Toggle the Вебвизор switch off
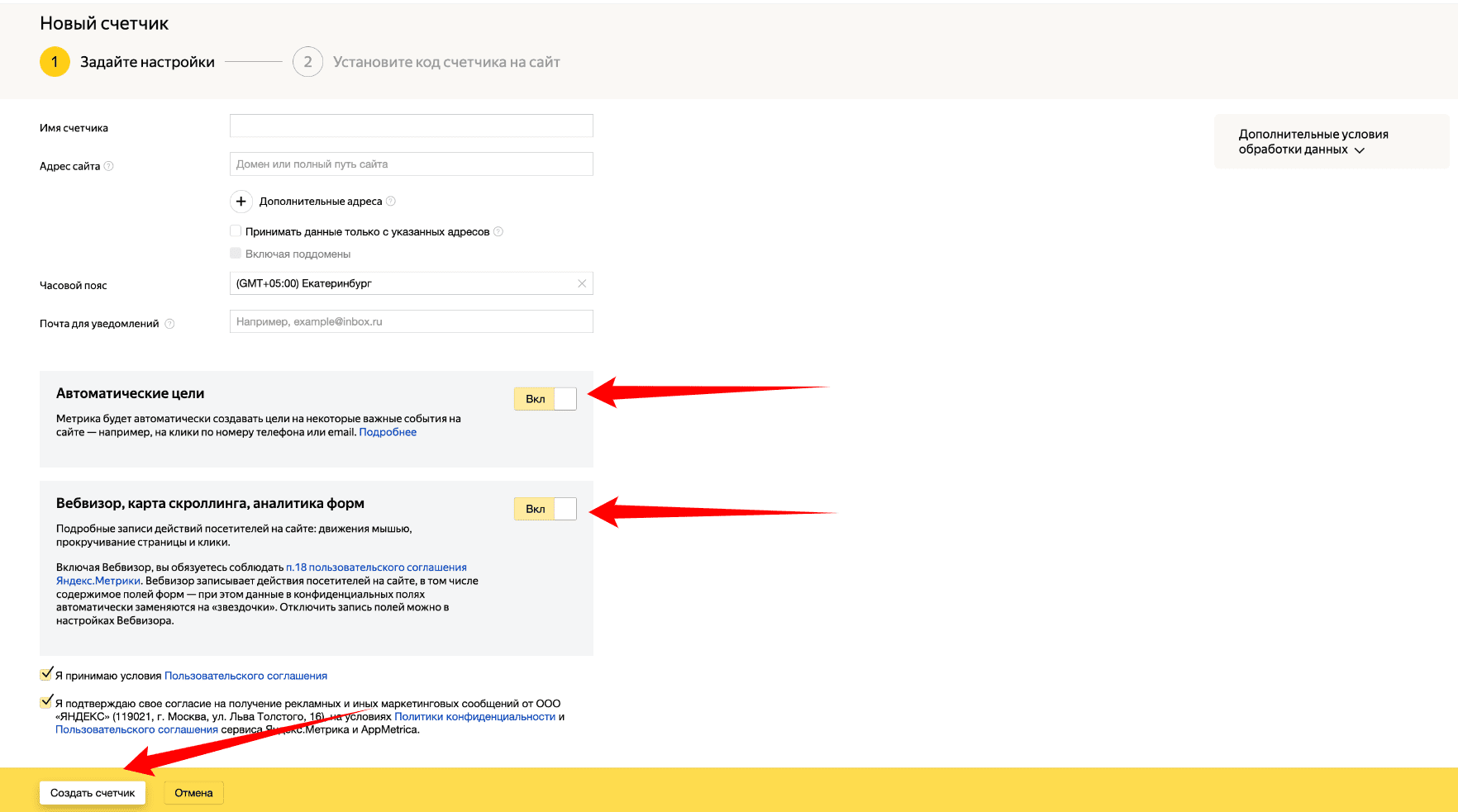The width and height of the screenshot is (1458, 812). point(546,509)
